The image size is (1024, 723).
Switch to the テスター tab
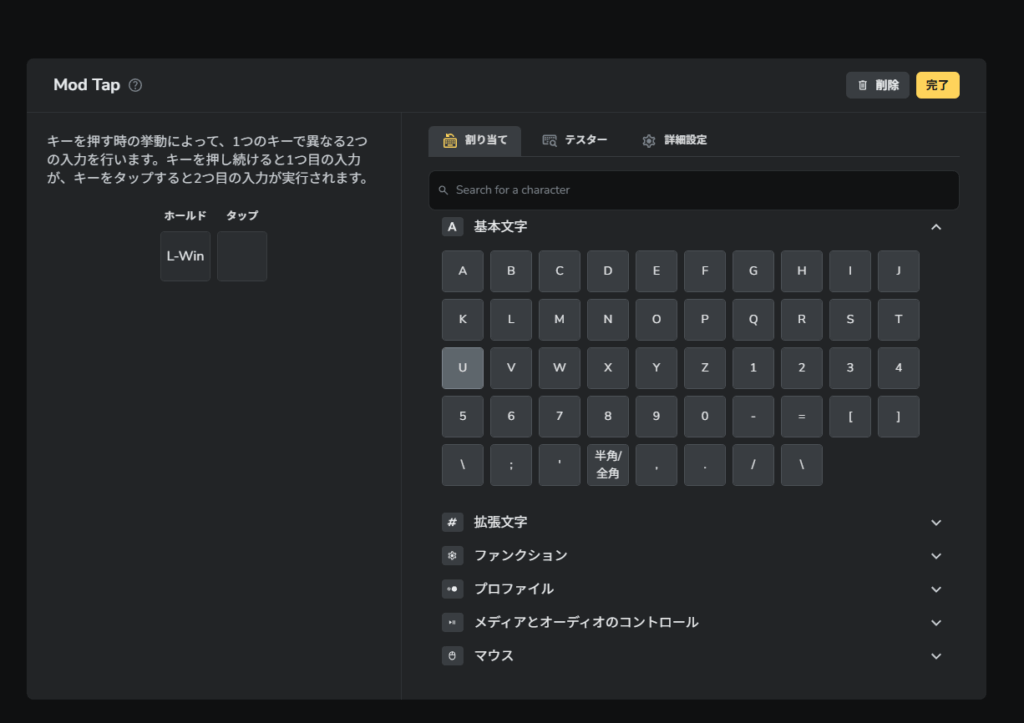click(575, 140)
